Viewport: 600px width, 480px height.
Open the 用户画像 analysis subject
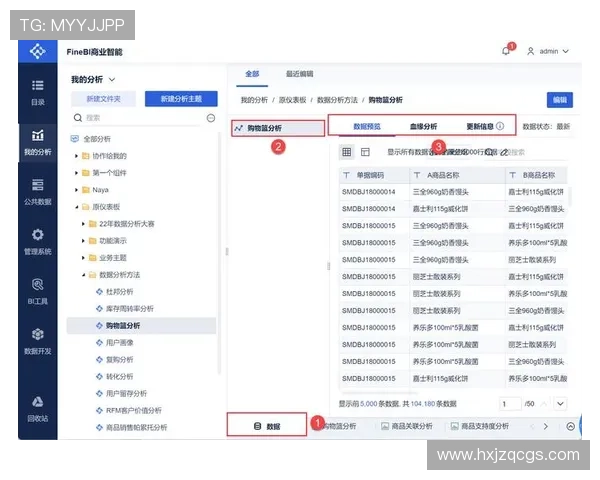pos(119,343)
